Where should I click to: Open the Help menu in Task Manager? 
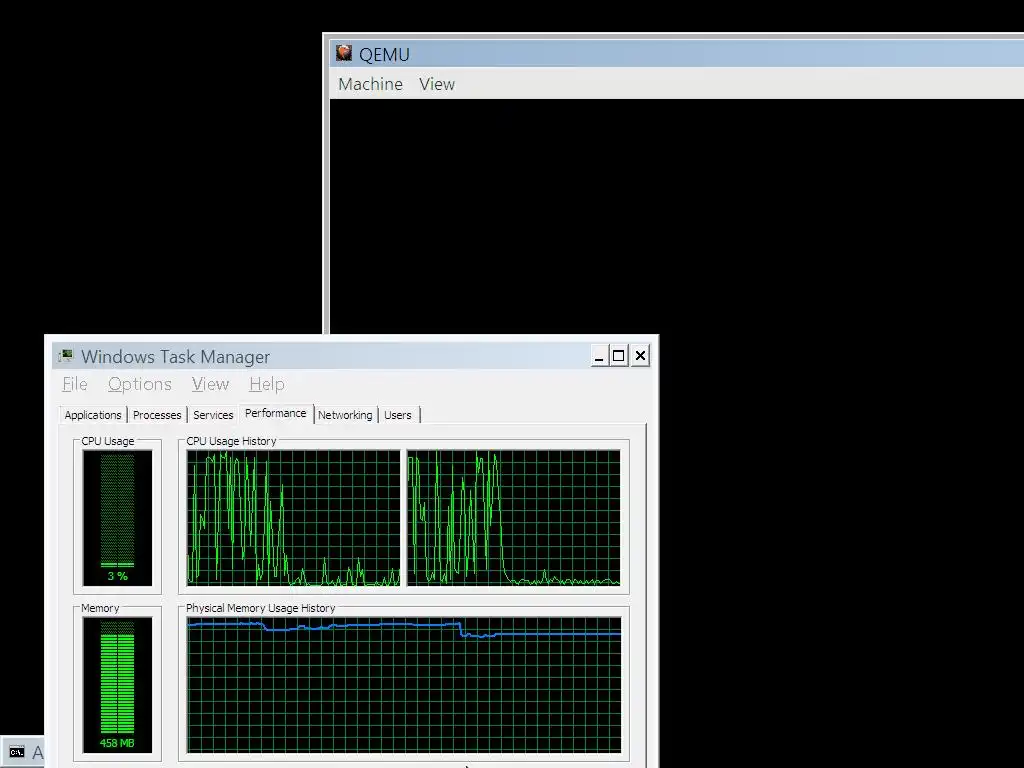click(x=266, y=384)
